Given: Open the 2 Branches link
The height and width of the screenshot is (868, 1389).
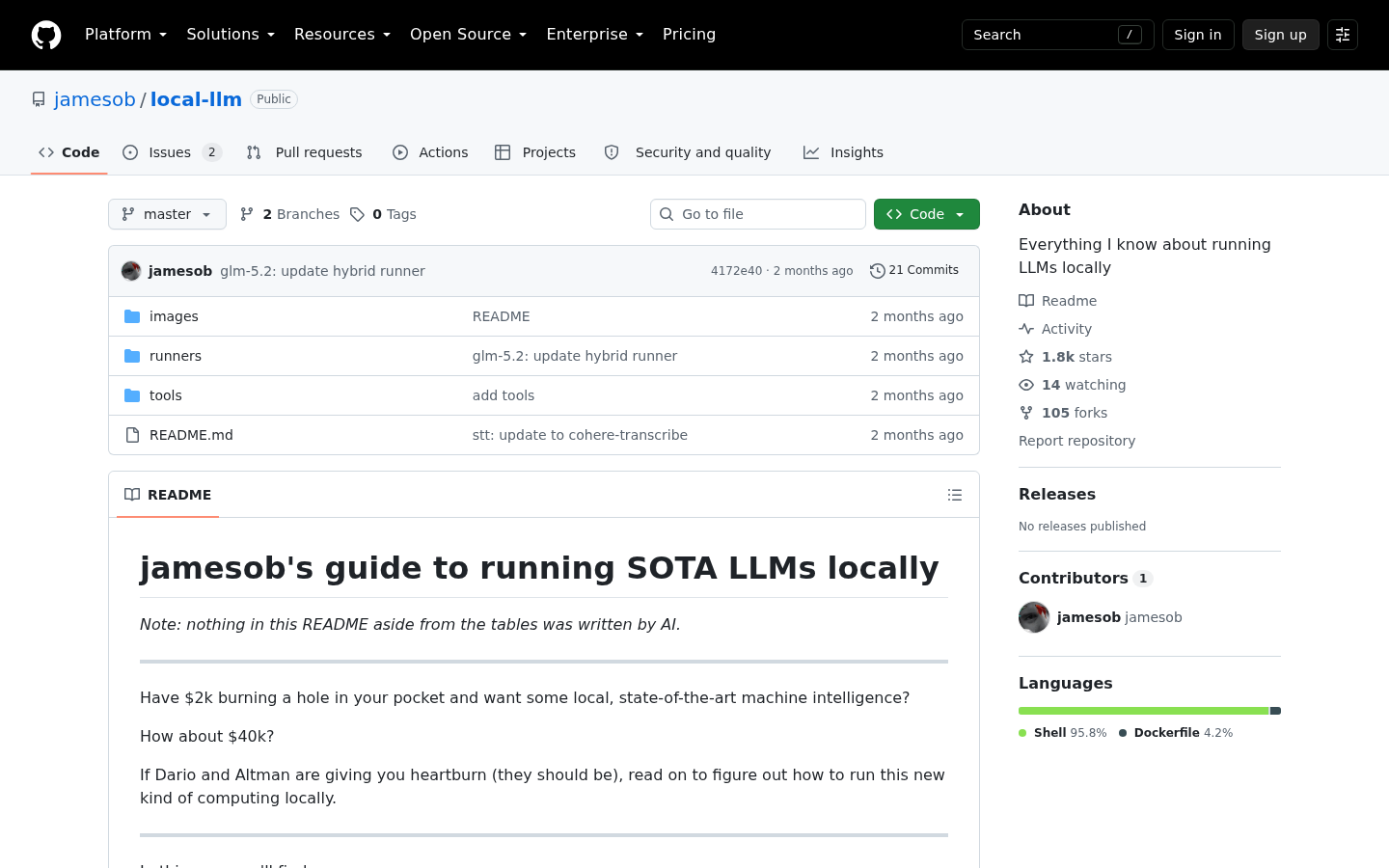Looking at the screenshot, I should [290, 214].
